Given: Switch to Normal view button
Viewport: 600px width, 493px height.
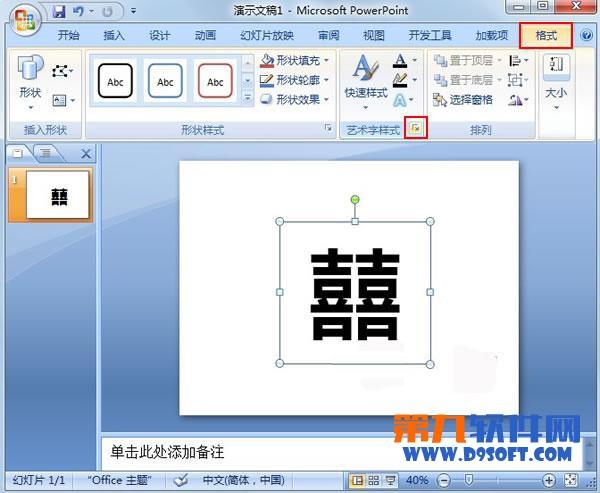Looking at the screenshot, I should click(x=357, y=480).
